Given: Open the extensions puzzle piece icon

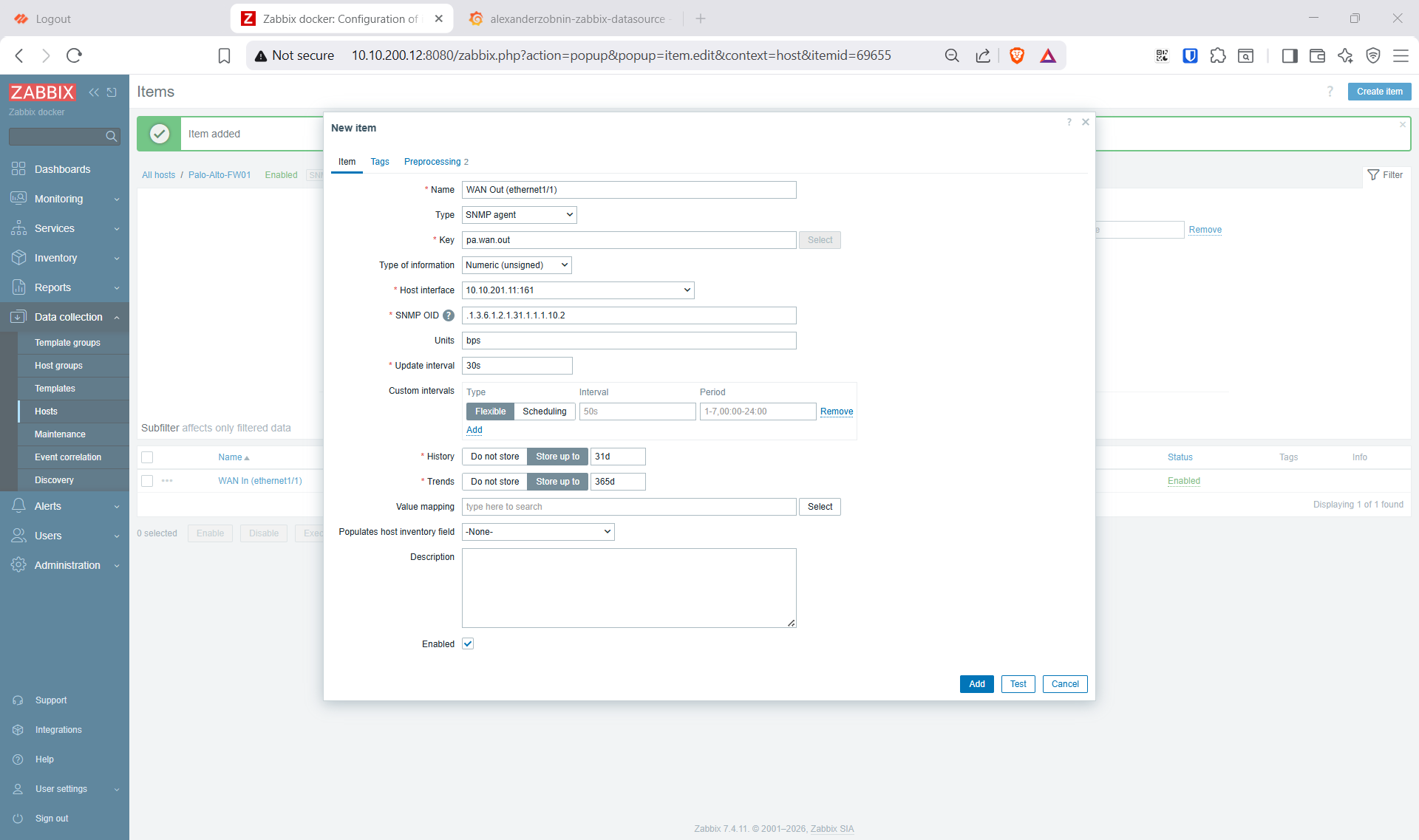Looking at the screenshot, I should [1218, 55].
